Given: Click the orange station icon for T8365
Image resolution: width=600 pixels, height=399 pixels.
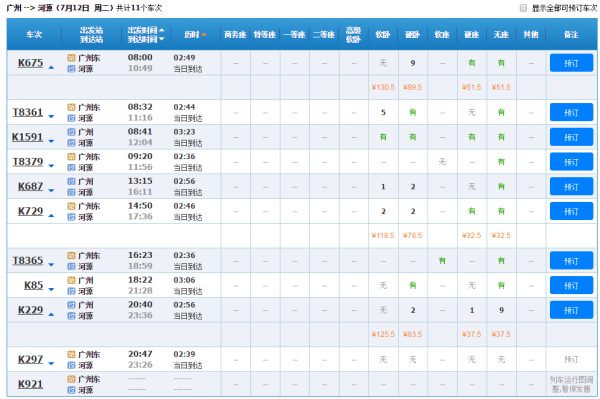Looking at the screenshot, I should coord(71,256).
